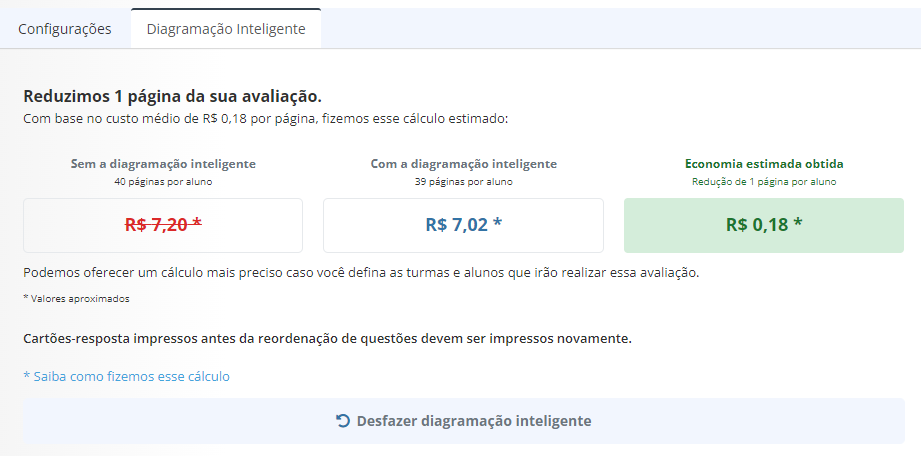Click the R$ 7,02 price box
The width and height of the screenshot is (921, 456).
(463, 225)
